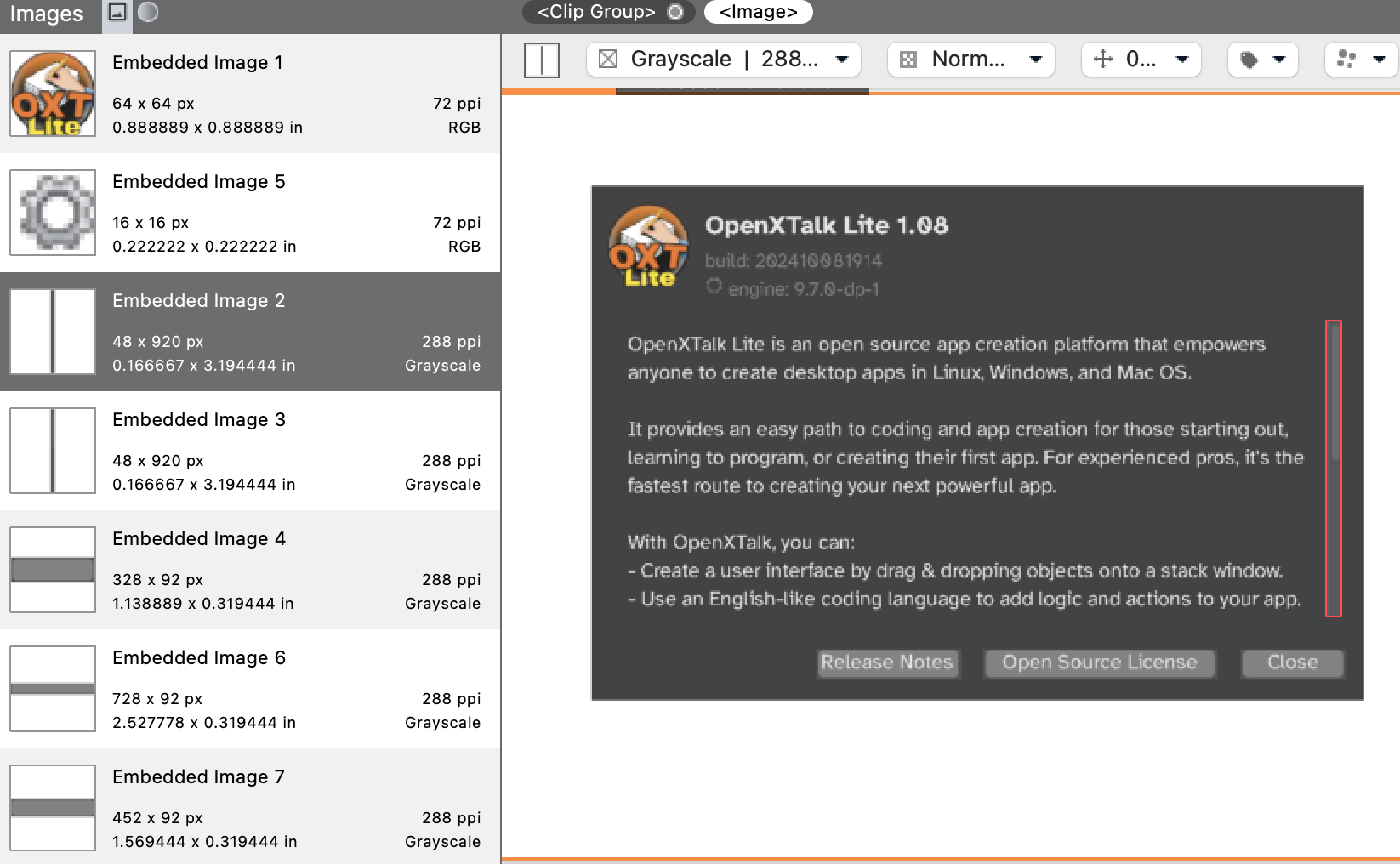Select Embedded Image 3 thumbnail

(53, 451)
